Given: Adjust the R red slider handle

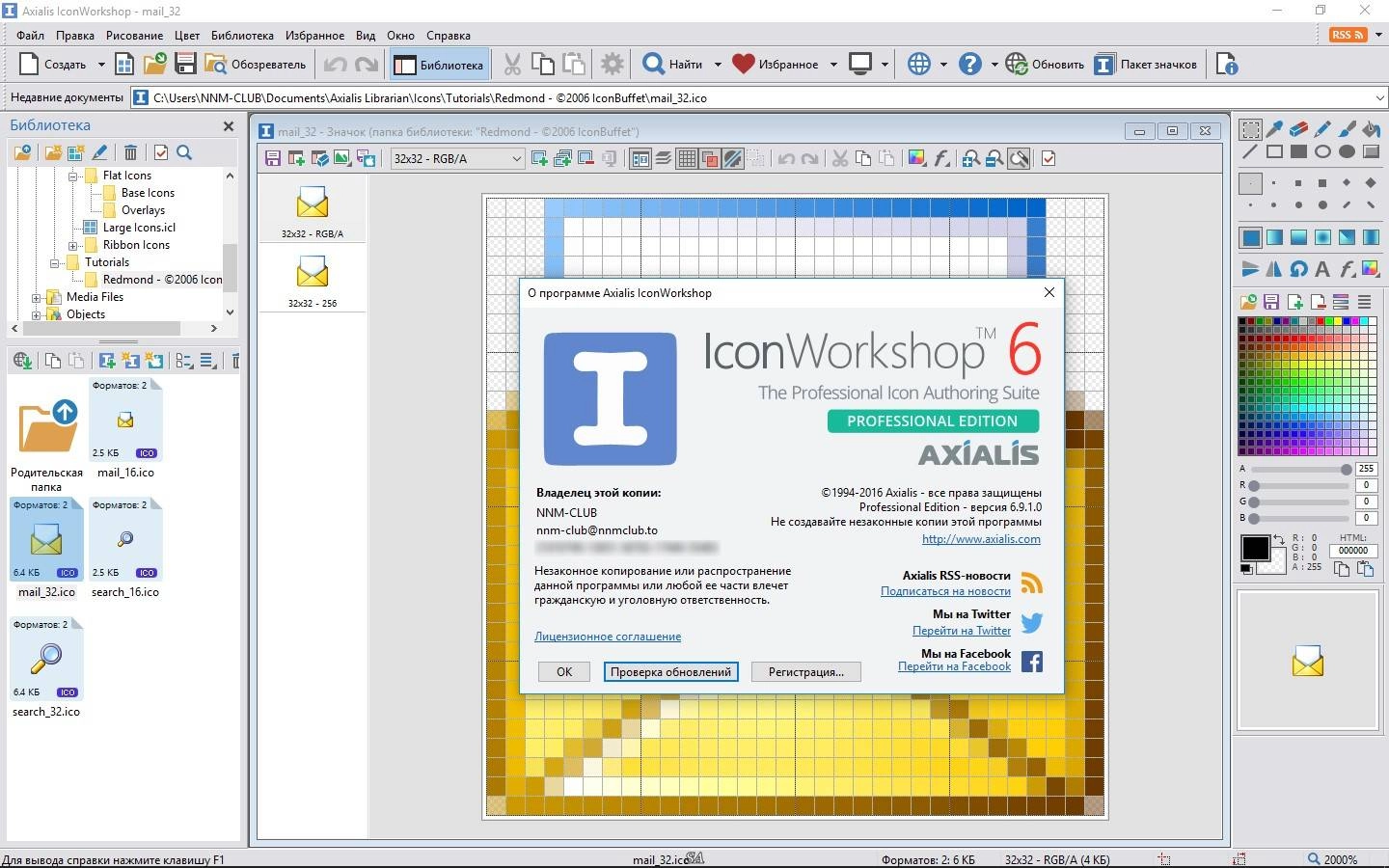Looking at the screenshot, I should point(1254,485).
